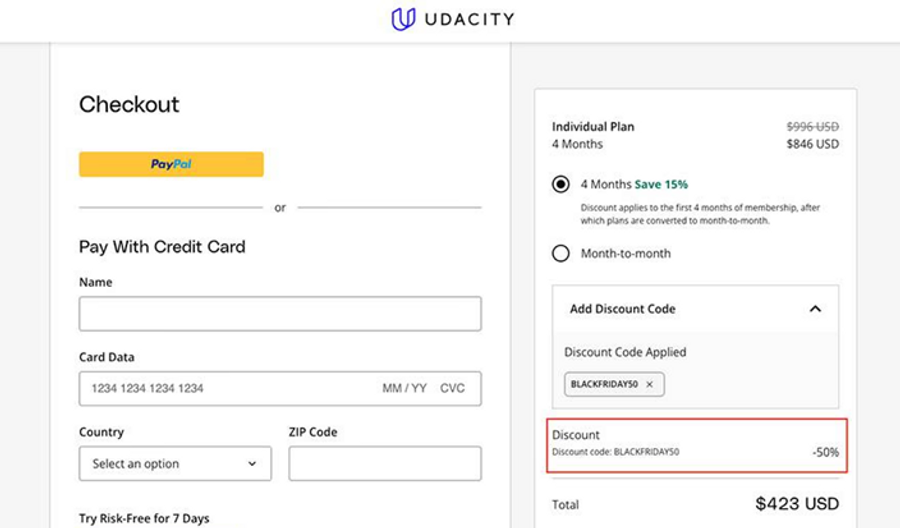Choose the Month-to-month plan option
Image resolution: width=900 pixels, height=528 pixels.
point(561,253)
